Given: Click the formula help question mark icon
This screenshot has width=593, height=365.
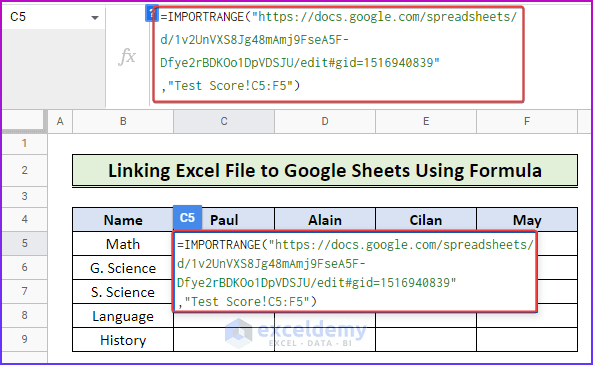Looking at the screenshot, I should [151, 14].
